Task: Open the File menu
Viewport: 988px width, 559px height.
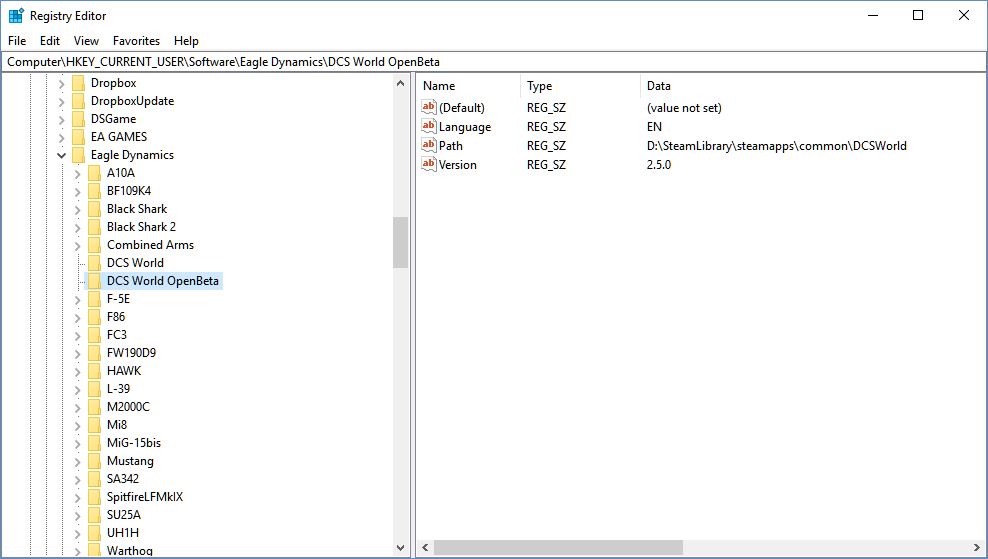Action: point(17,41)
